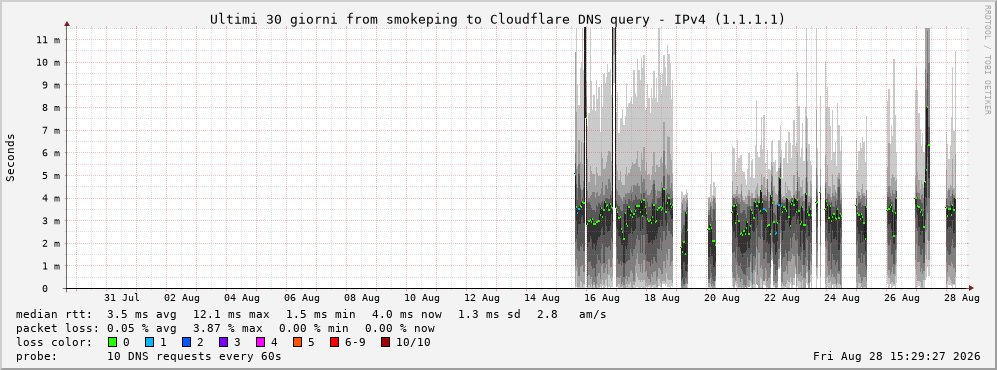Click the dark red 10/10 loss swatch
The height and width of the screenshot is (370, 997).
coord(385,342)
